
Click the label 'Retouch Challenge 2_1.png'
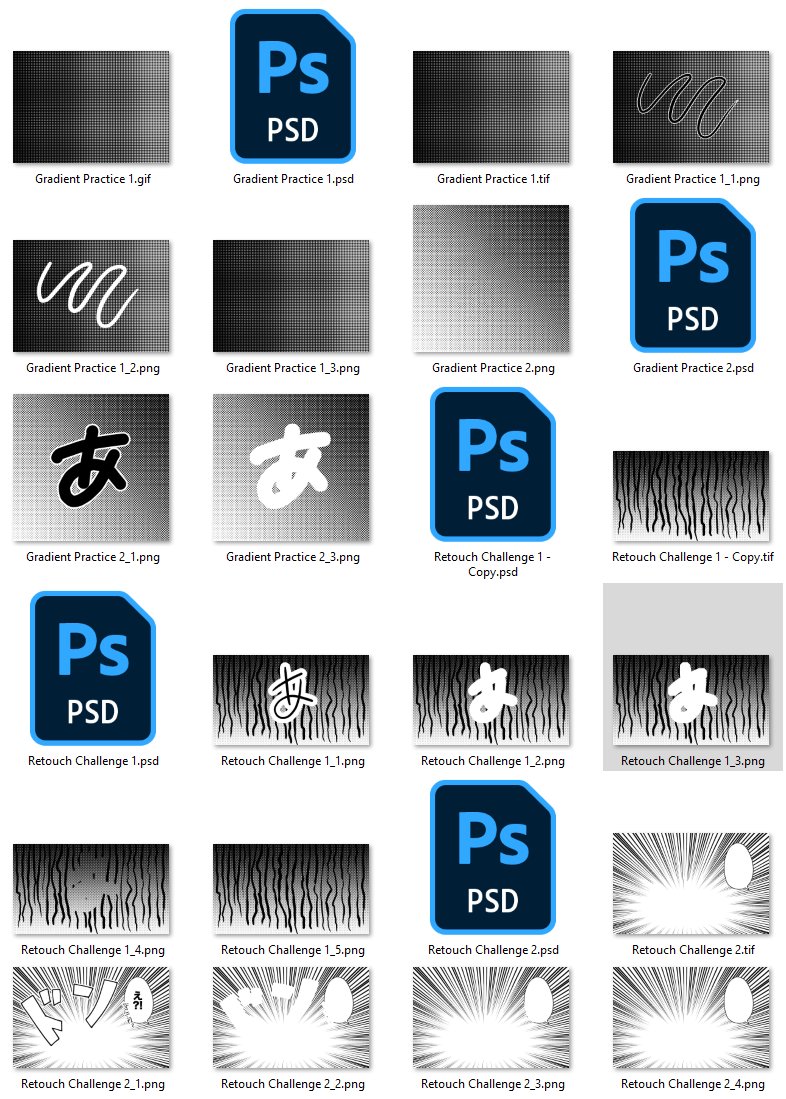click(x=93, y=1084)
